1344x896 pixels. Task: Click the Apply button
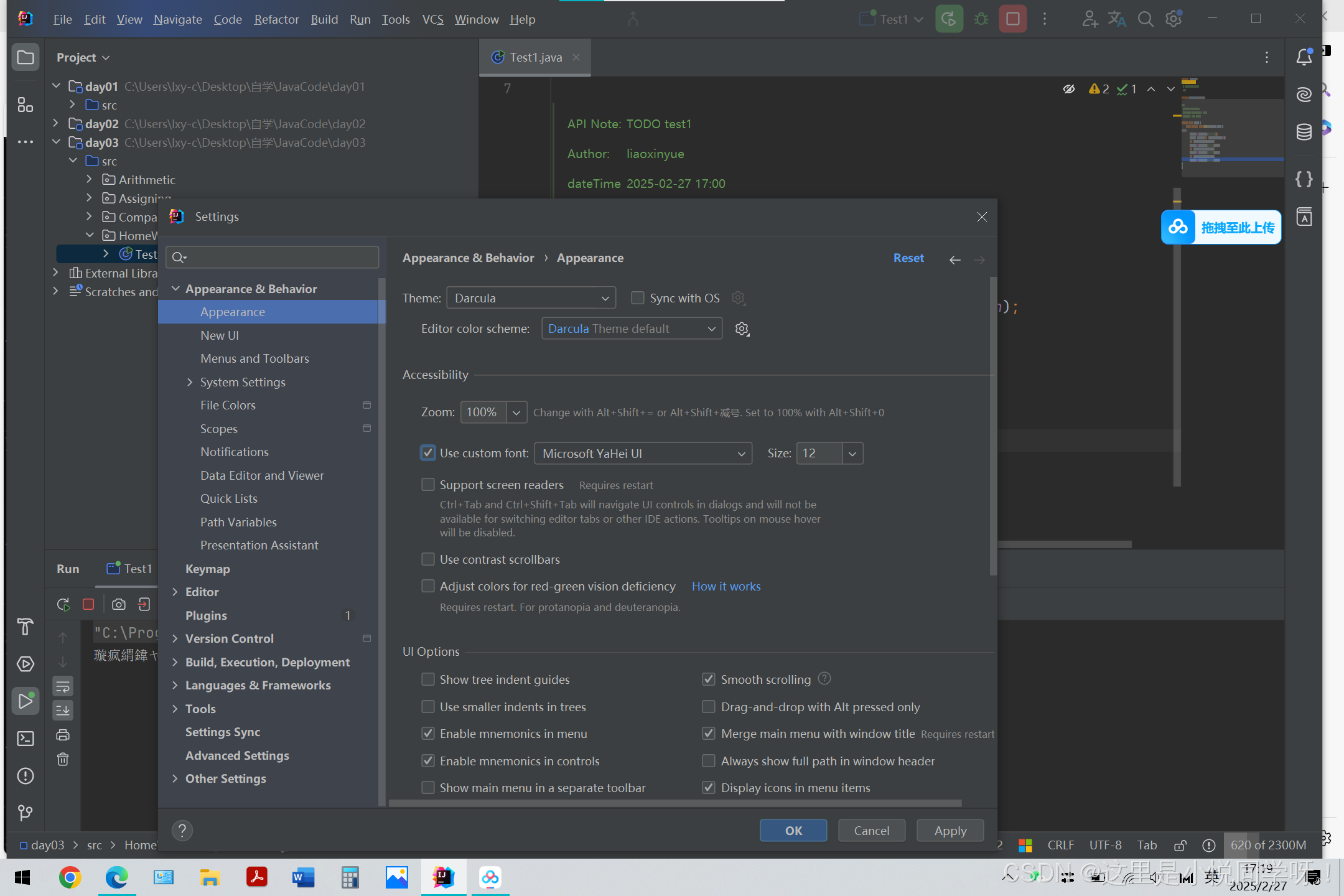(x=950, y=831)
